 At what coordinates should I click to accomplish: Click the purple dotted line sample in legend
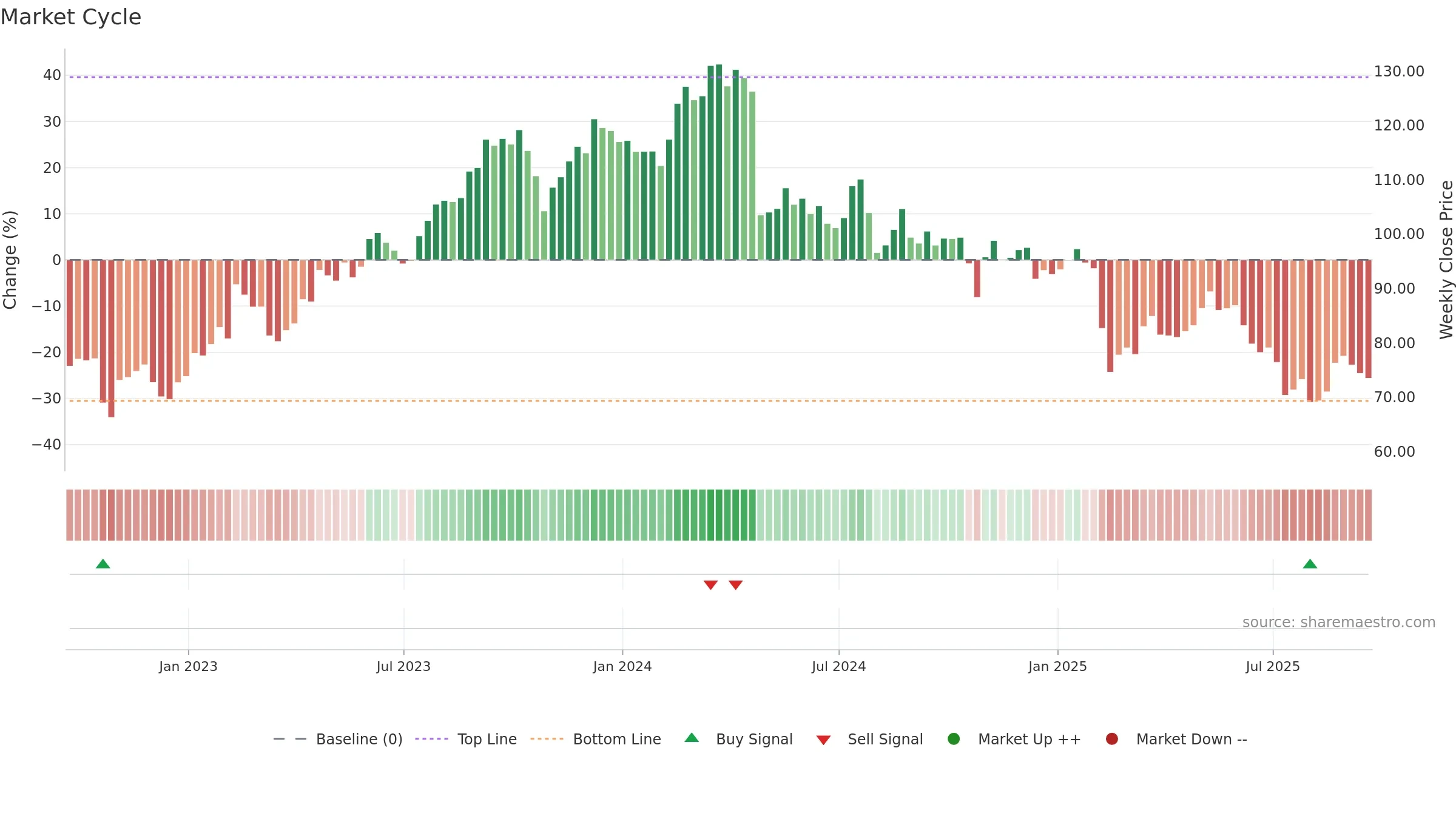[431, 739]
